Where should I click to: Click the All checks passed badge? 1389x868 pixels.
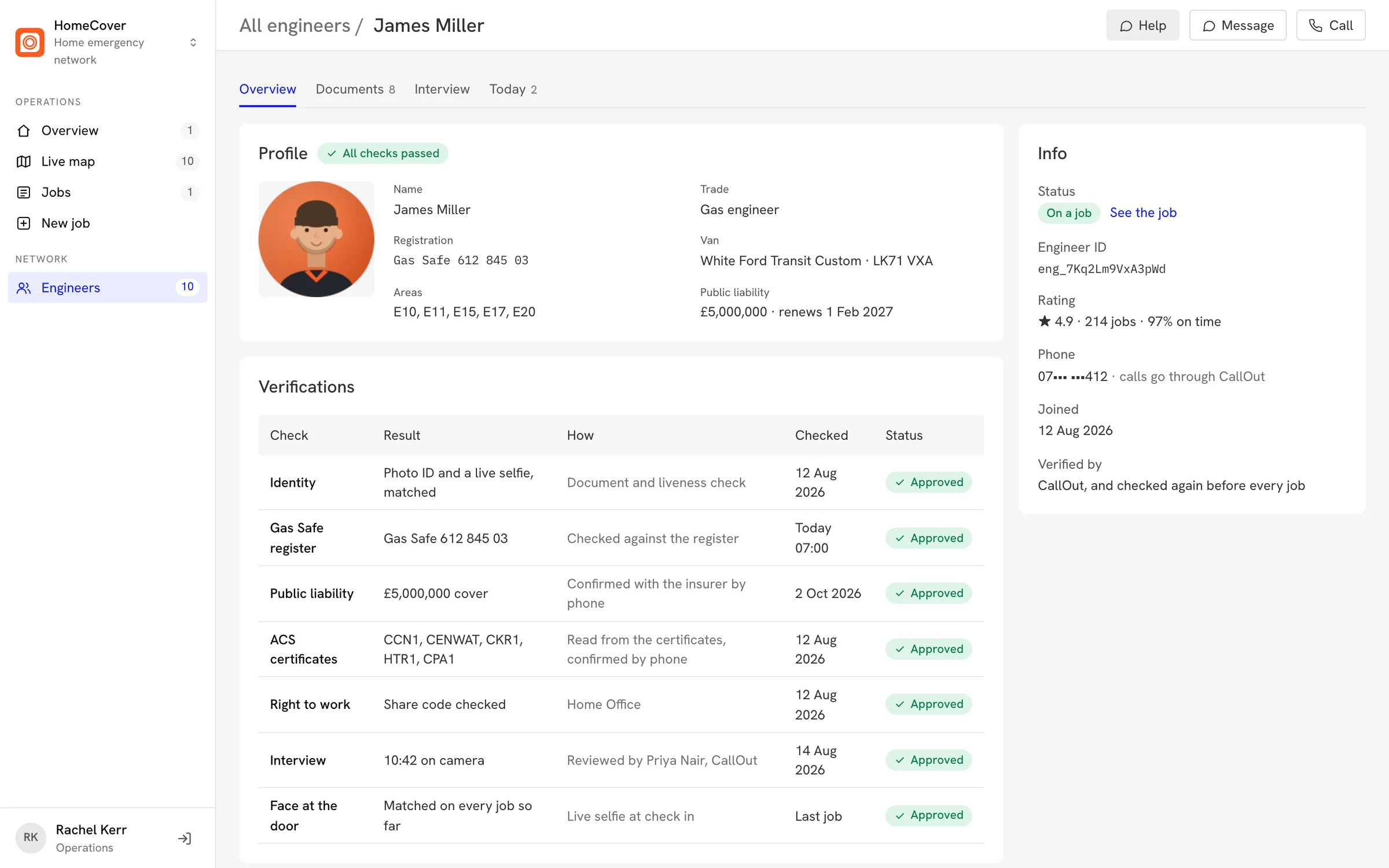[x=383, y=153]
